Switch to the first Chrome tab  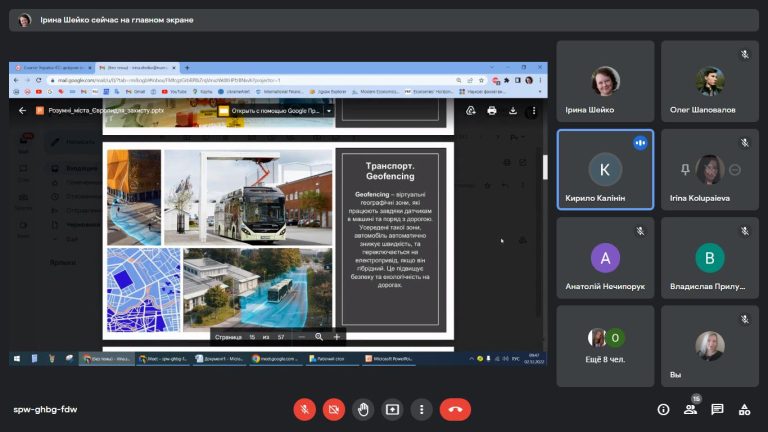(x=52, y=68)
